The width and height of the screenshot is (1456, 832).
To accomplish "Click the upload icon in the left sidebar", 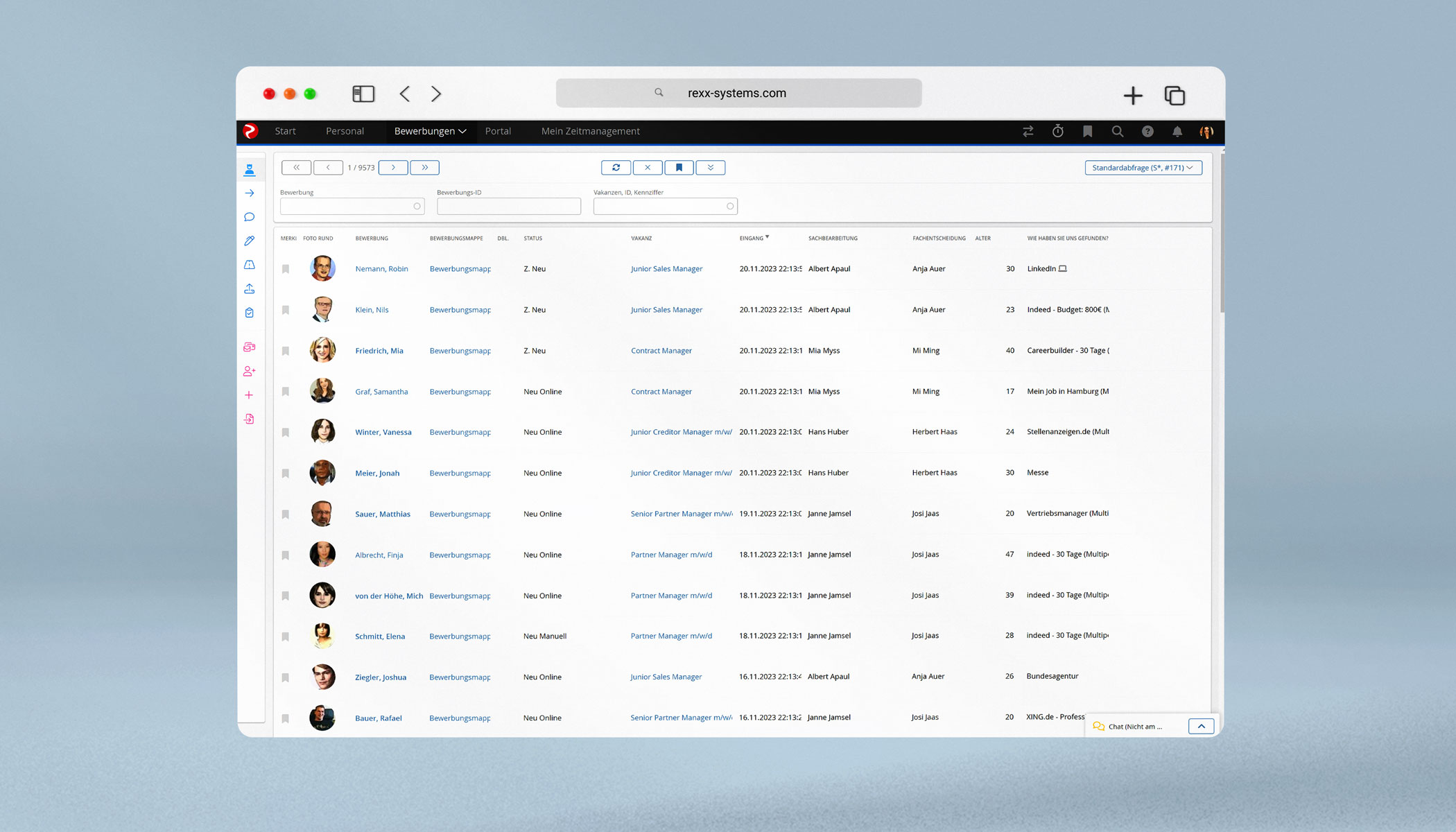I will coord(250,288).
